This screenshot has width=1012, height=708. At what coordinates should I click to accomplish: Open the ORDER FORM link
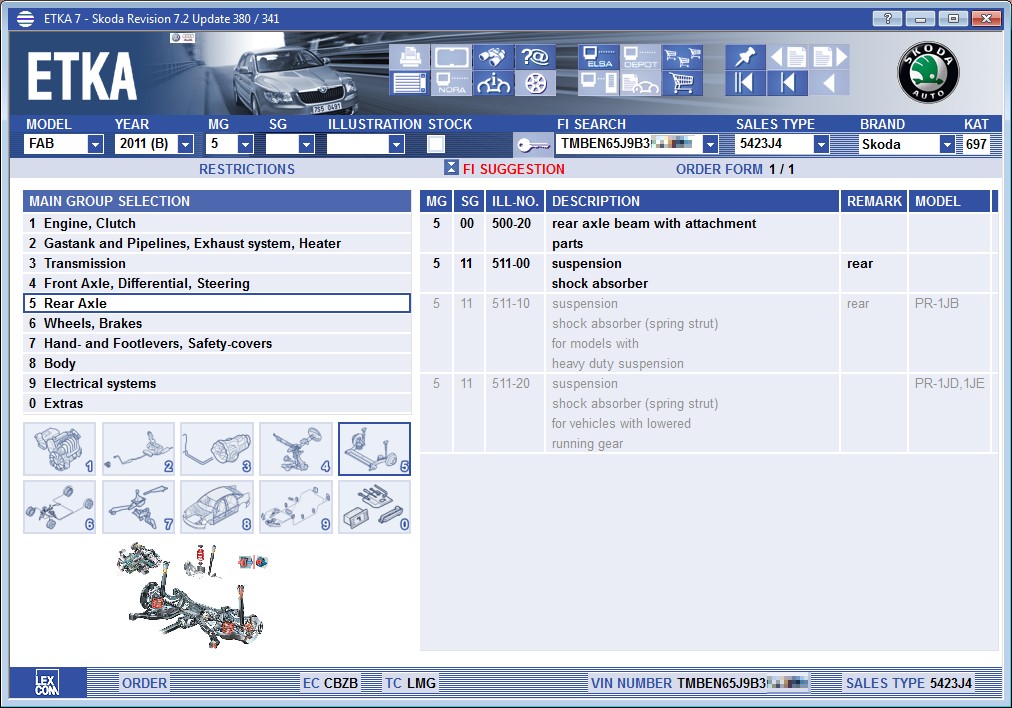click(x=719, y=169)
